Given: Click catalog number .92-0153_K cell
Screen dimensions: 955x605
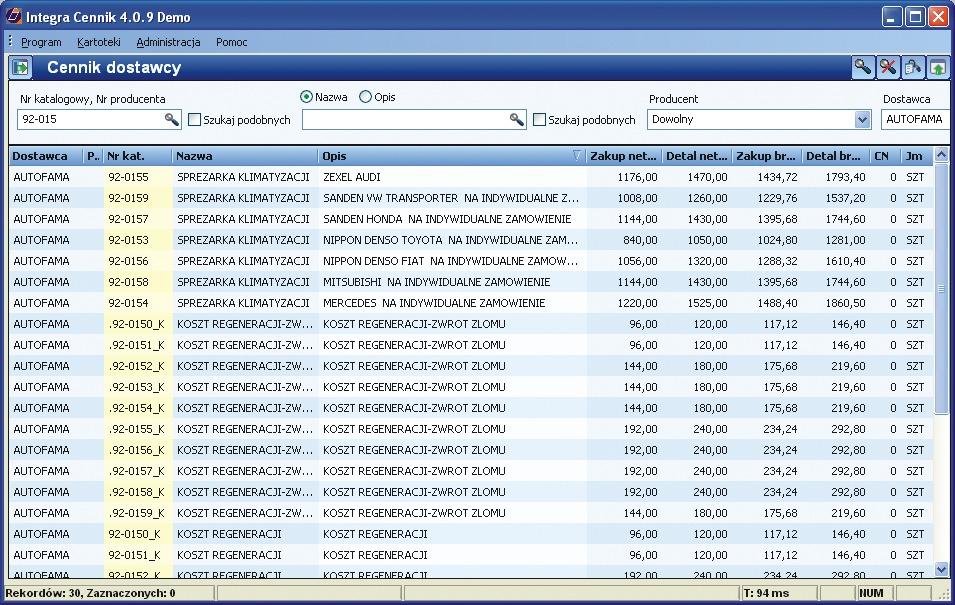Looking at the screenshot, I should coord(137,387).
